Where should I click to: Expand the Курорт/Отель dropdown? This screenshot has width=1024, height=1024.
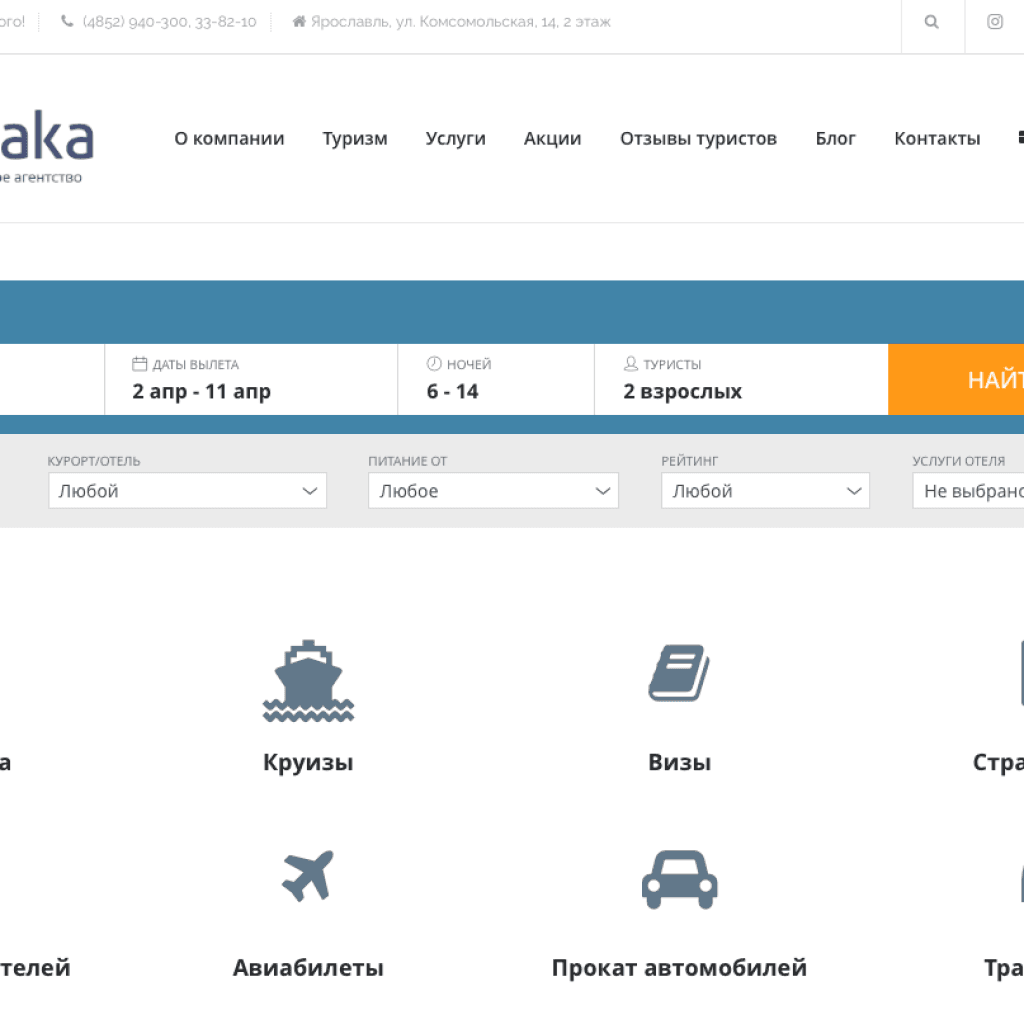point(187,491)
